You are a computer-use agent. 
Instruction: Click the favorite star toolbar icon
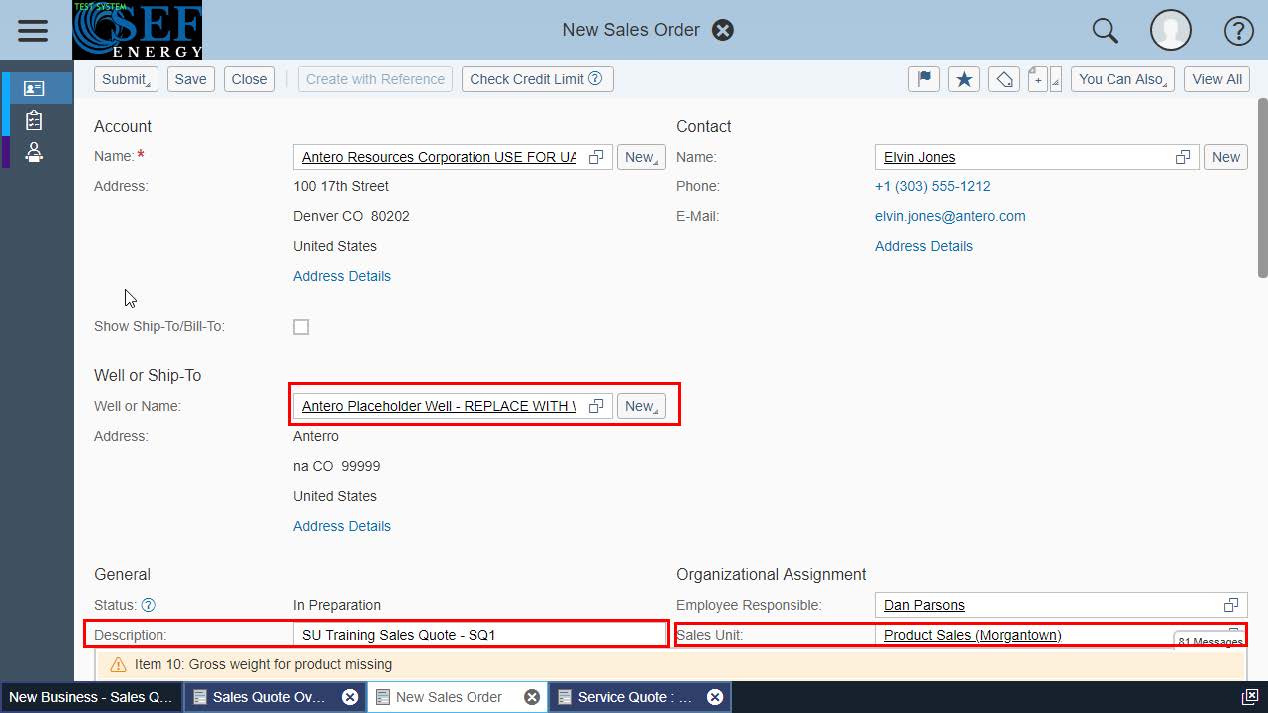[964, 79]
